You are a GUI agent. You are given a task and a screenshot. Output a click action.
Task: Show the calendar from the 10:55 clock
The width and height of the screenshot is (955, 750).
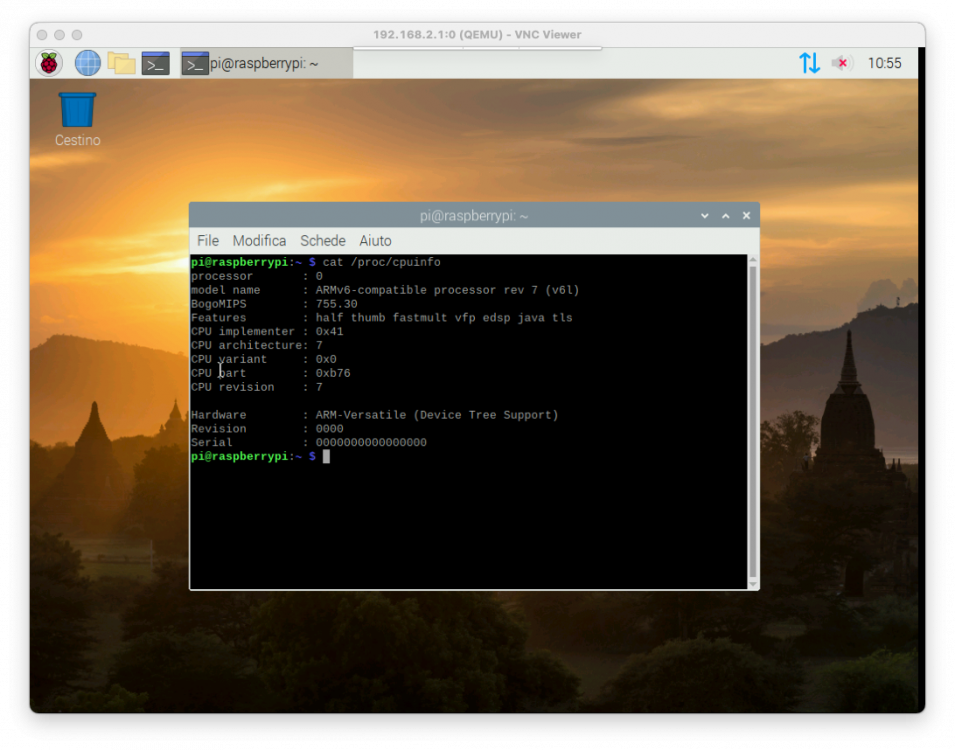pyautogui.click(x=884, y=63)
